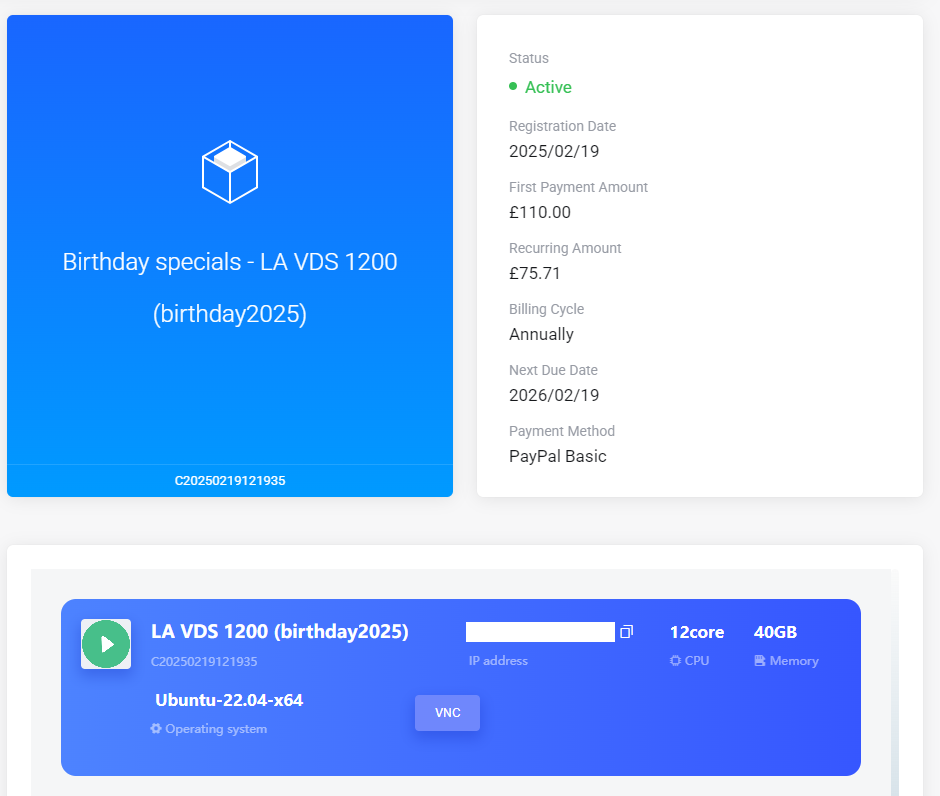Screen dimensions: 940x796
Task: Select the LA VDS 1200 (birthday2025) server name
Action: click(279, 632)
